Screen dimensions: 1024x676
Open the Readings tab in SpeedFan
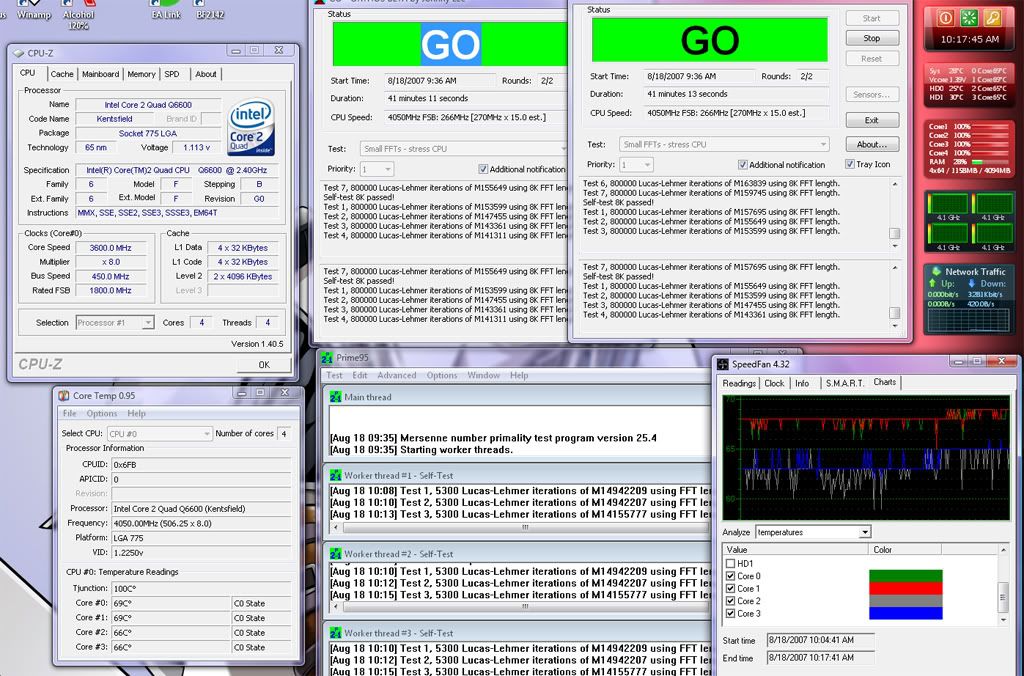tap(739, 383)
